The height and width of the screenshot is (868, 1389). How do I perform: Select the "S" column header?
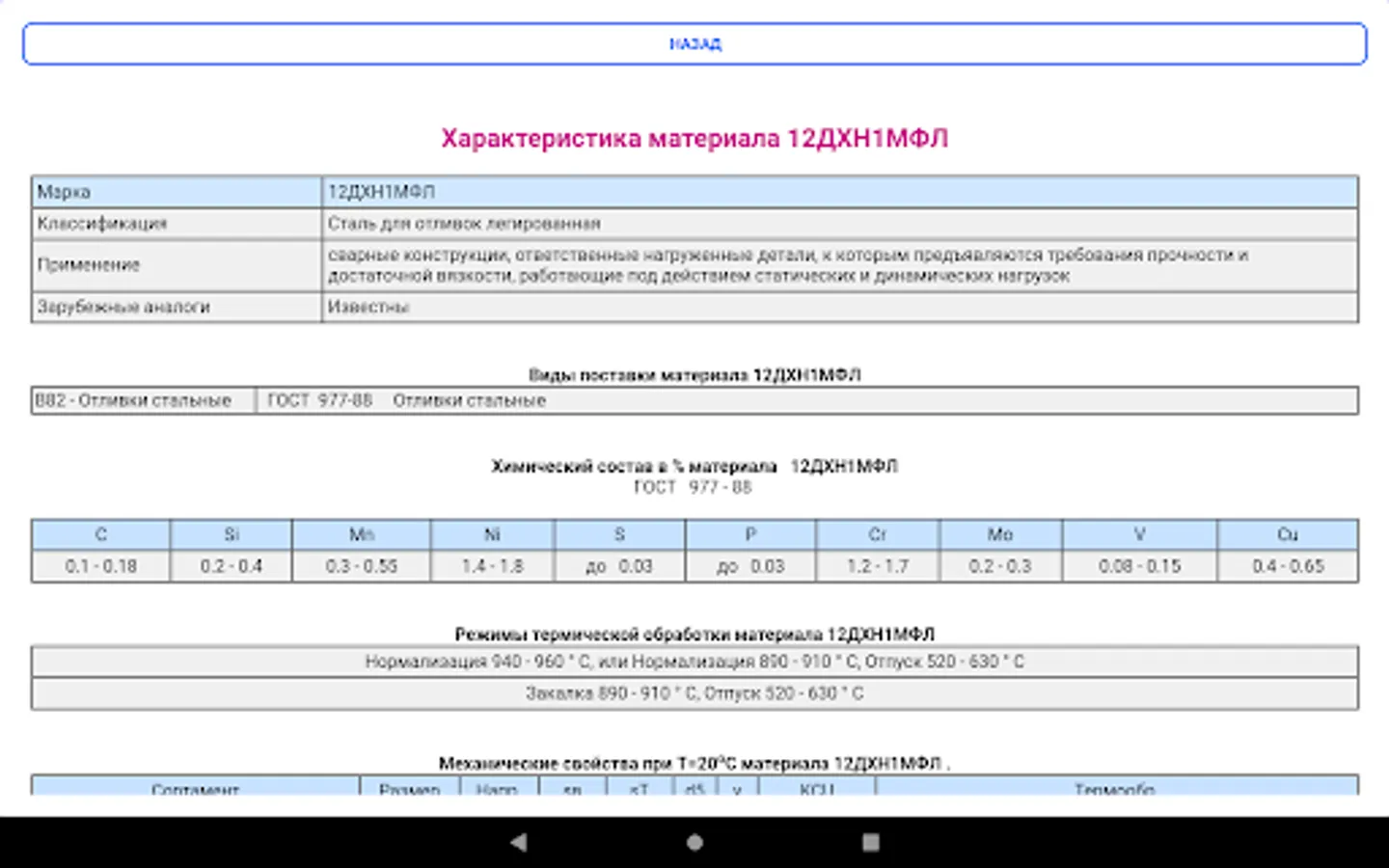click(620, 534)
